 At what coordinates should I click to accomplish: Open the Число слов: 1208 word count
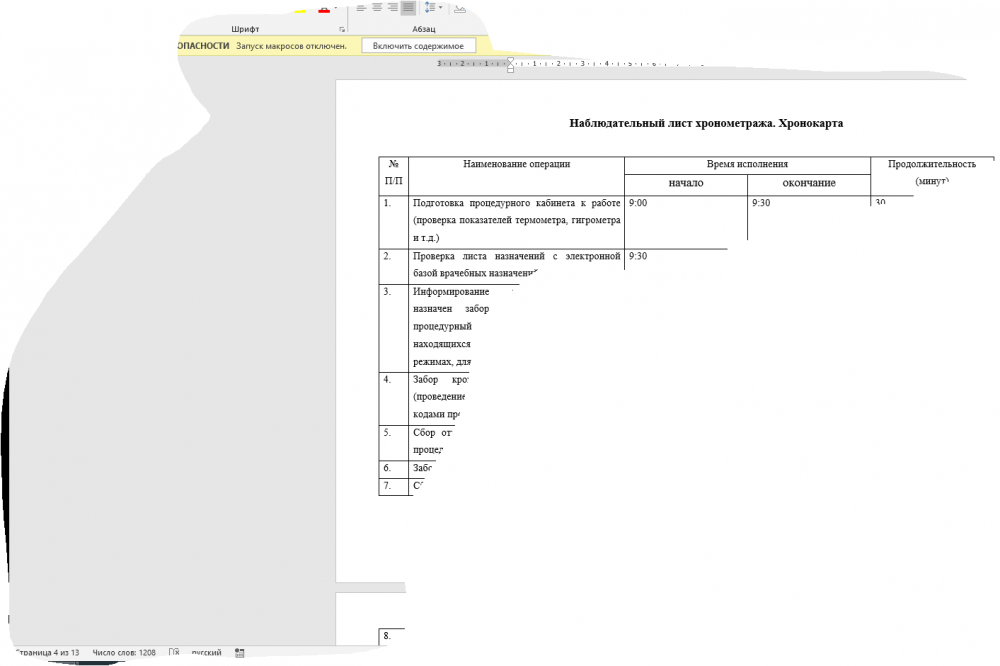pyautogui.click(x=124, y=653)
